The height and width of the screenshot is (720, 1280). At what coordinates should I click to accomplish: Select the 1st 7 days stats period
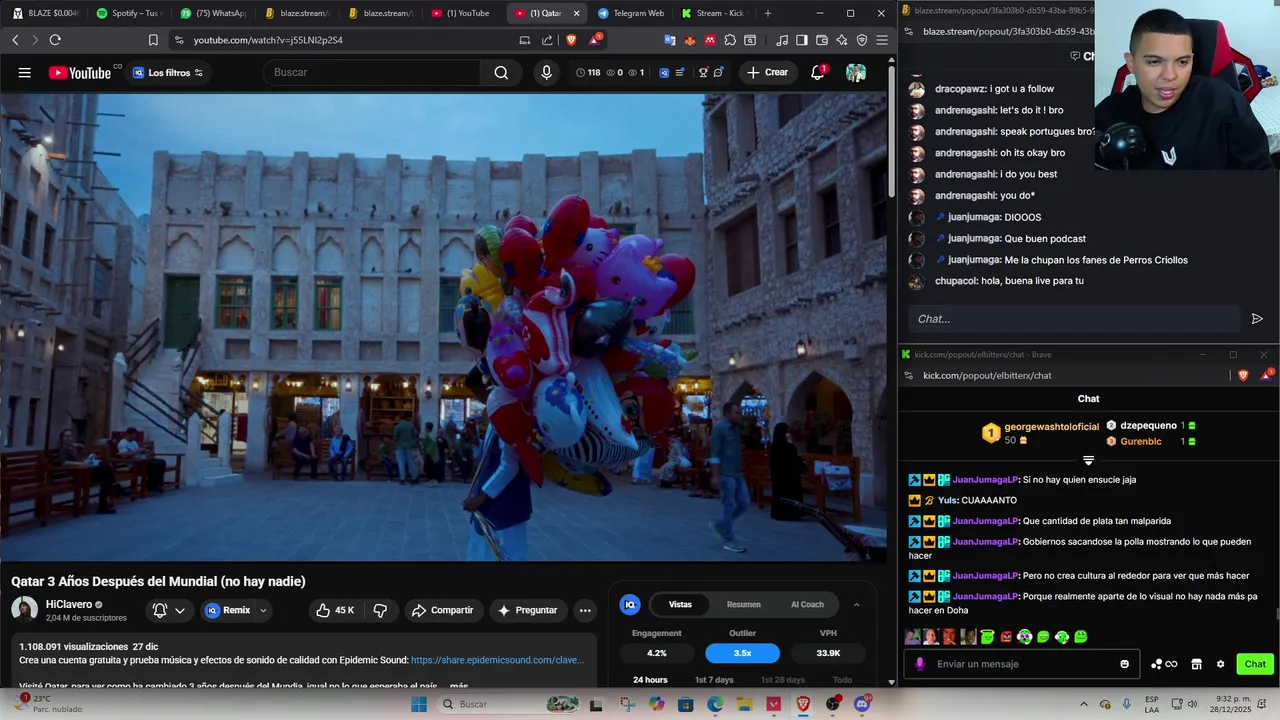[x=714, y=680]
